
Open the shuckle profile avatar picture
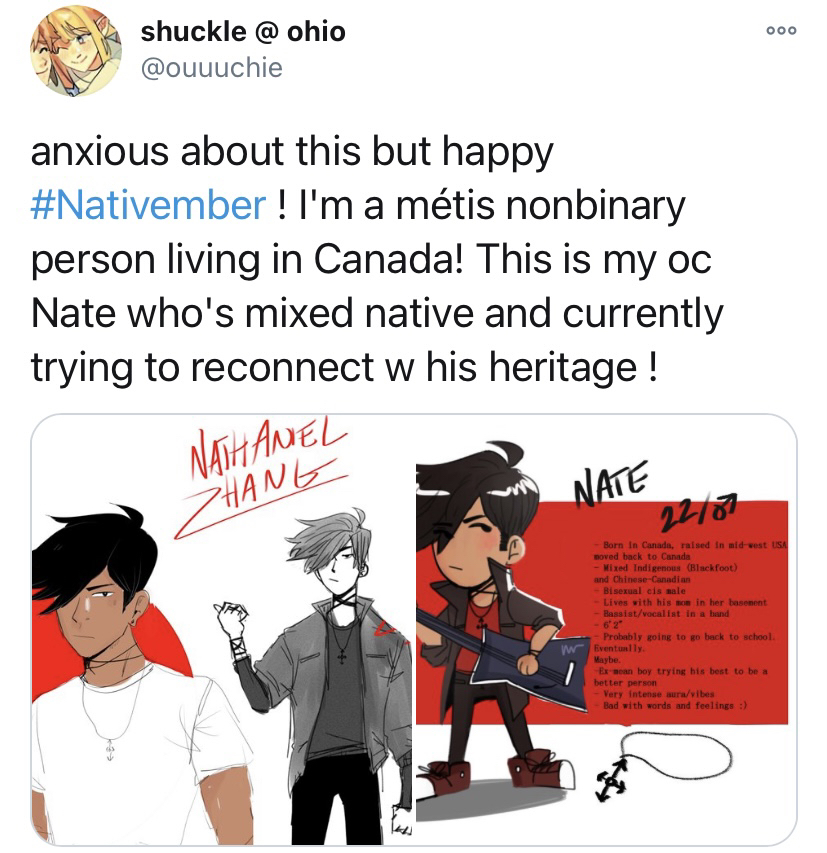76,51
